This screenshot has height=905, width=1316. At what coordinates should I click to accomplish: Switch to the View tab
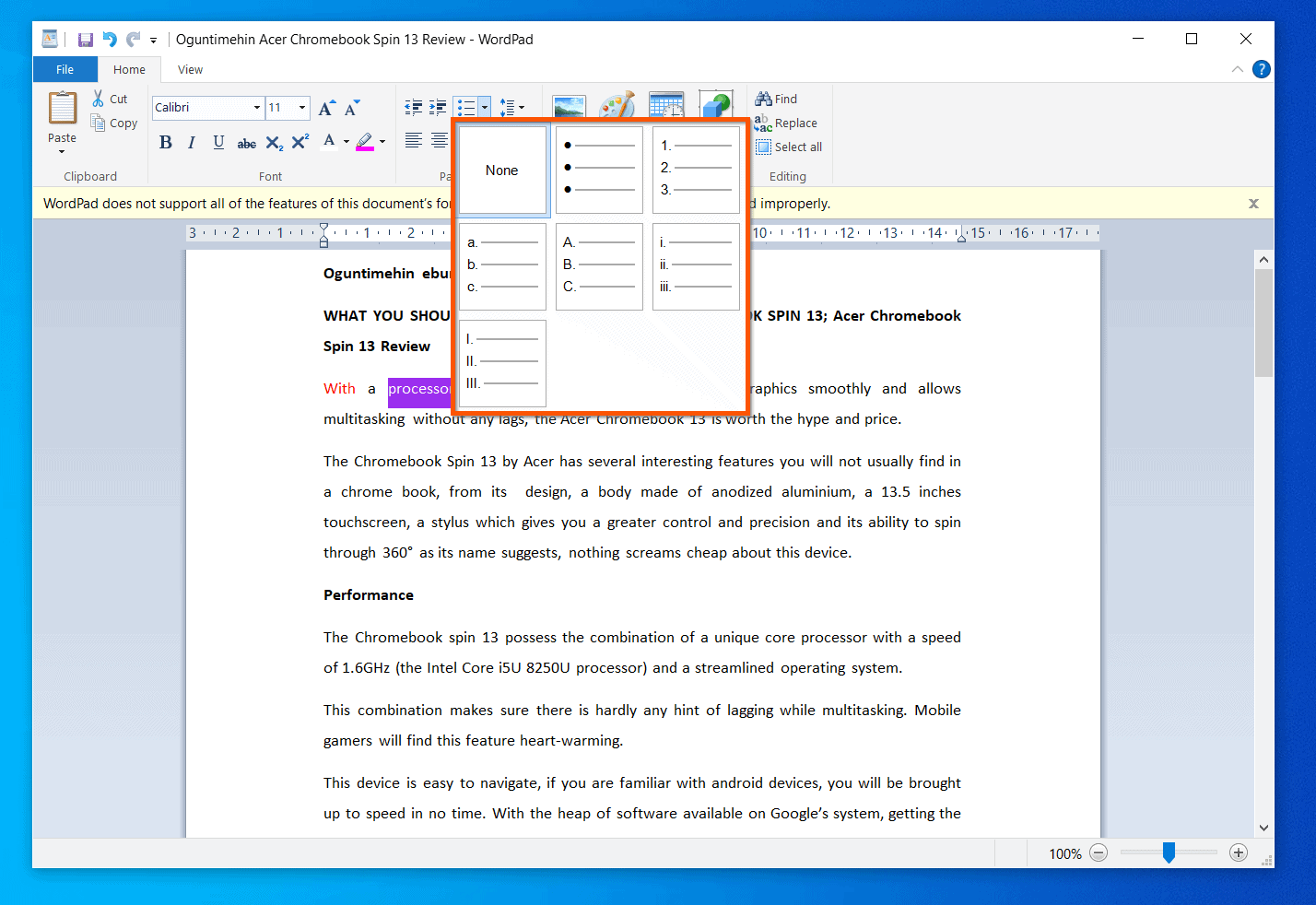[190, 69]
